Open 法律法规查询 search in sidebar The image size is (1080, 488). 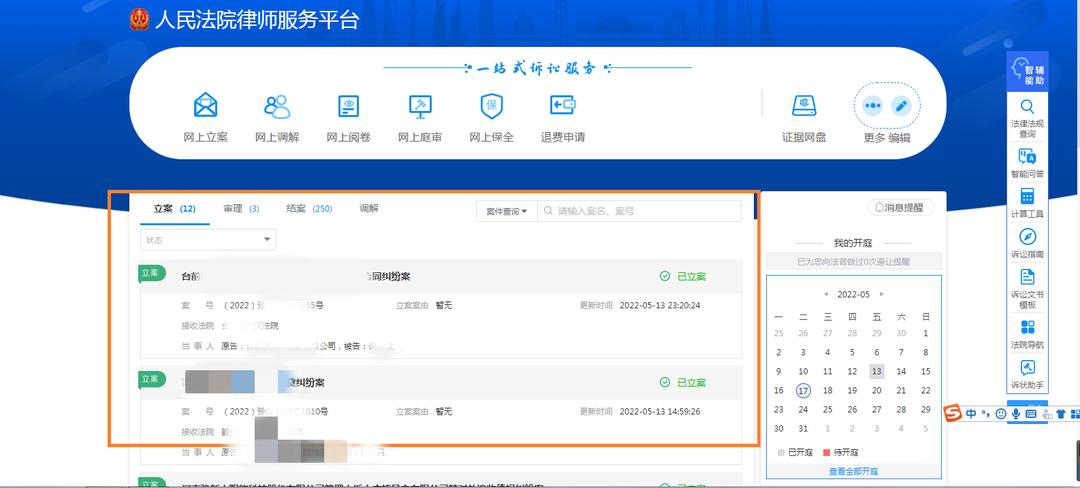pyautogui.click(x=1027, y=107)
